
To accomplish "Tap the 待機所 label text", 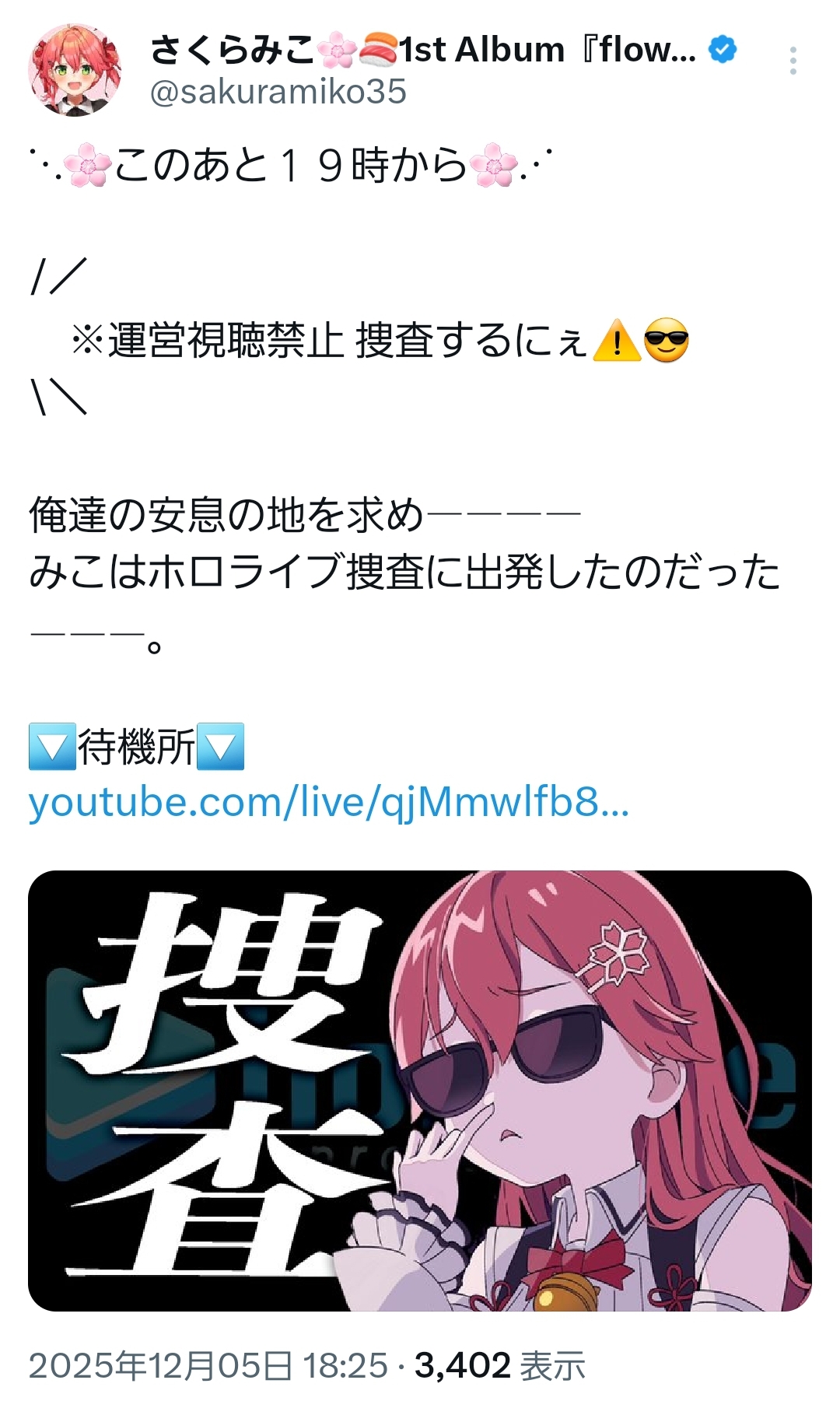I will (136, 747).
